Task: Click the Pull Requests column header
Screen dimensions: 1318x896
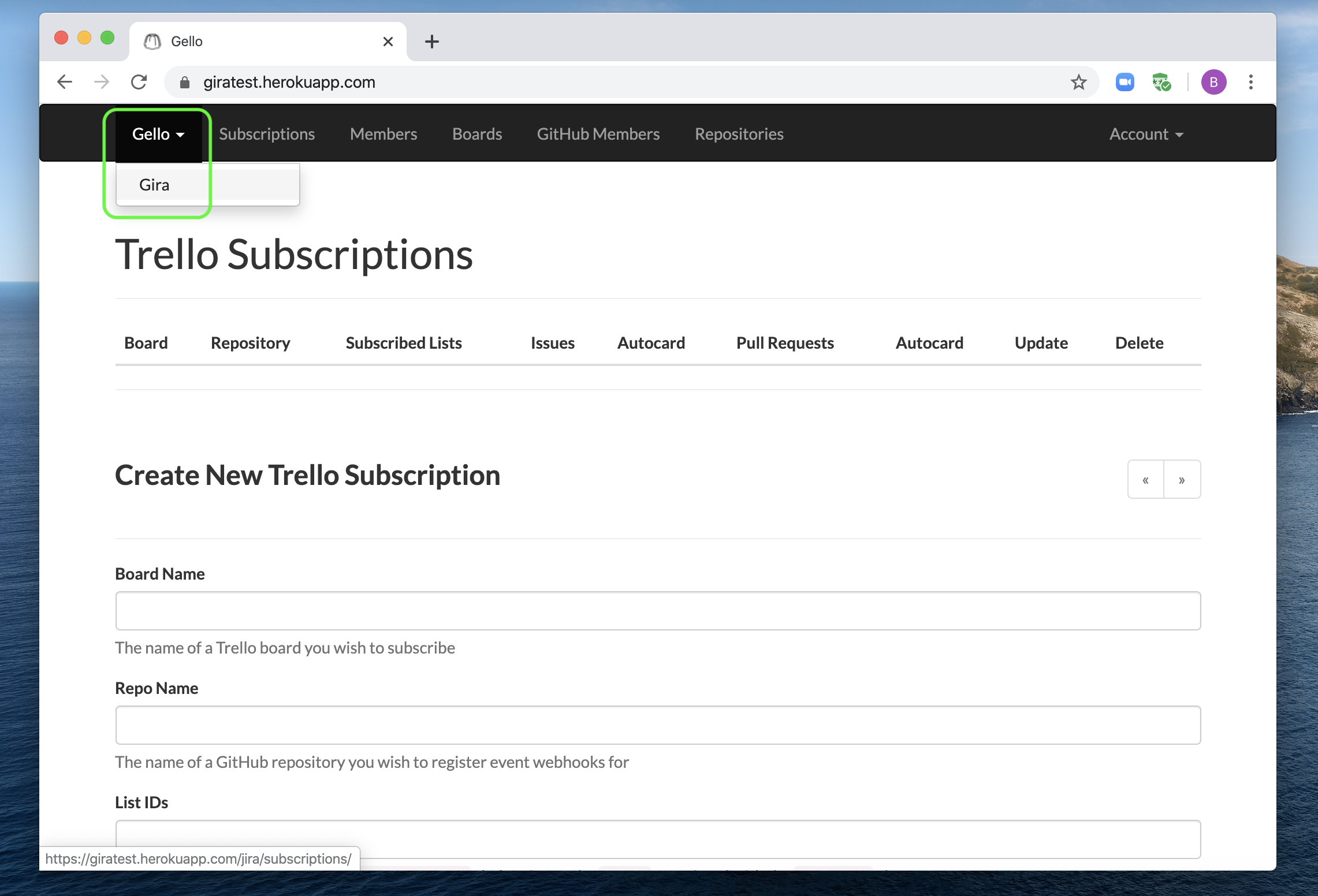Action: coord(785,343)
